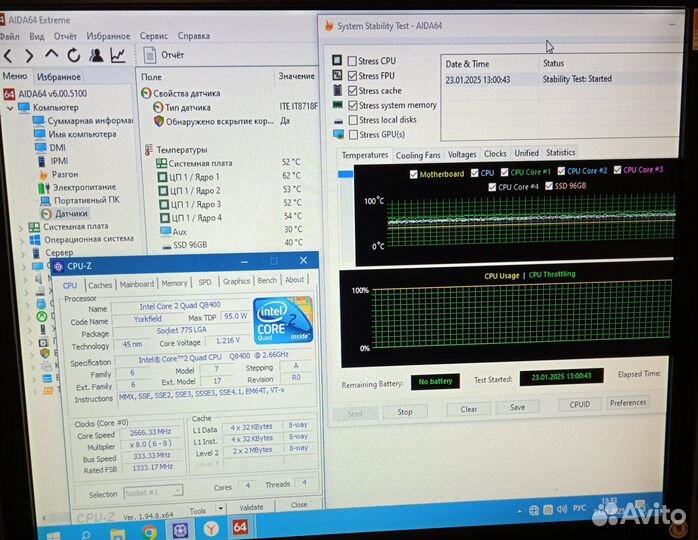This screenshot has height=540, width=698.
Task: Toggle Stress system memory checkbox
Action: pyautogui.click(x=353, y=106)
